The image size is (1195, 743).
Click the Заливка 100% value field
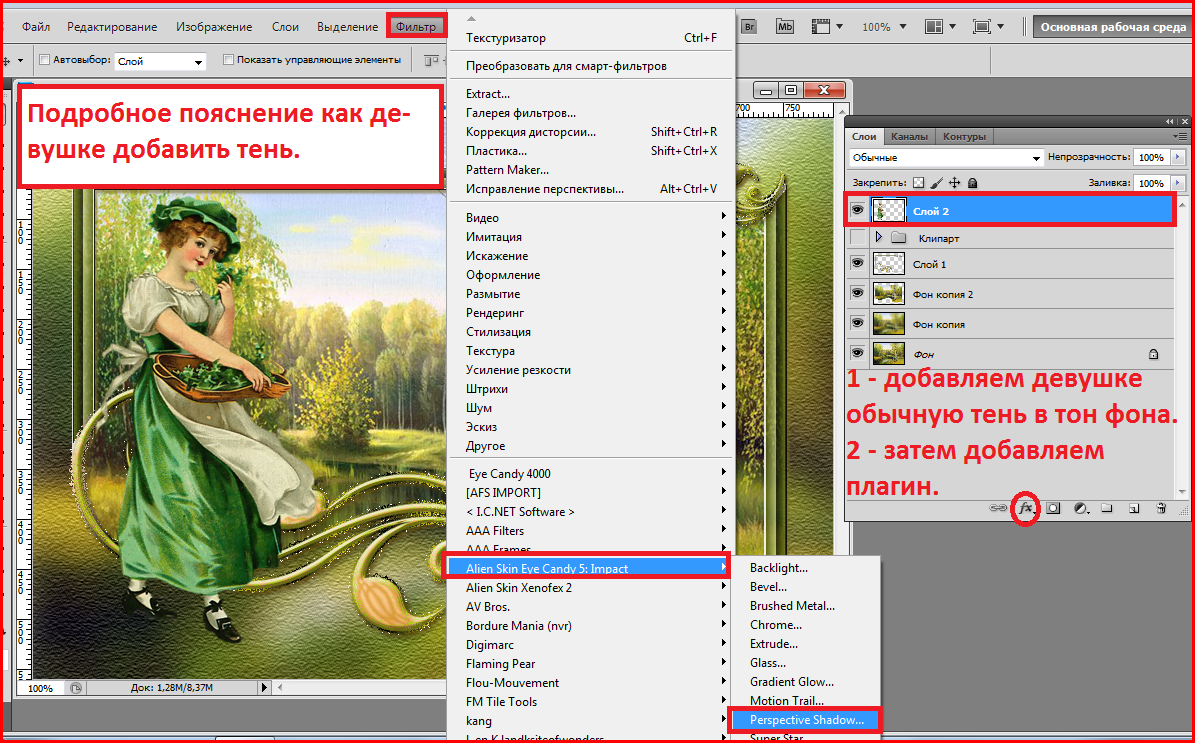tap(1152, 183)
